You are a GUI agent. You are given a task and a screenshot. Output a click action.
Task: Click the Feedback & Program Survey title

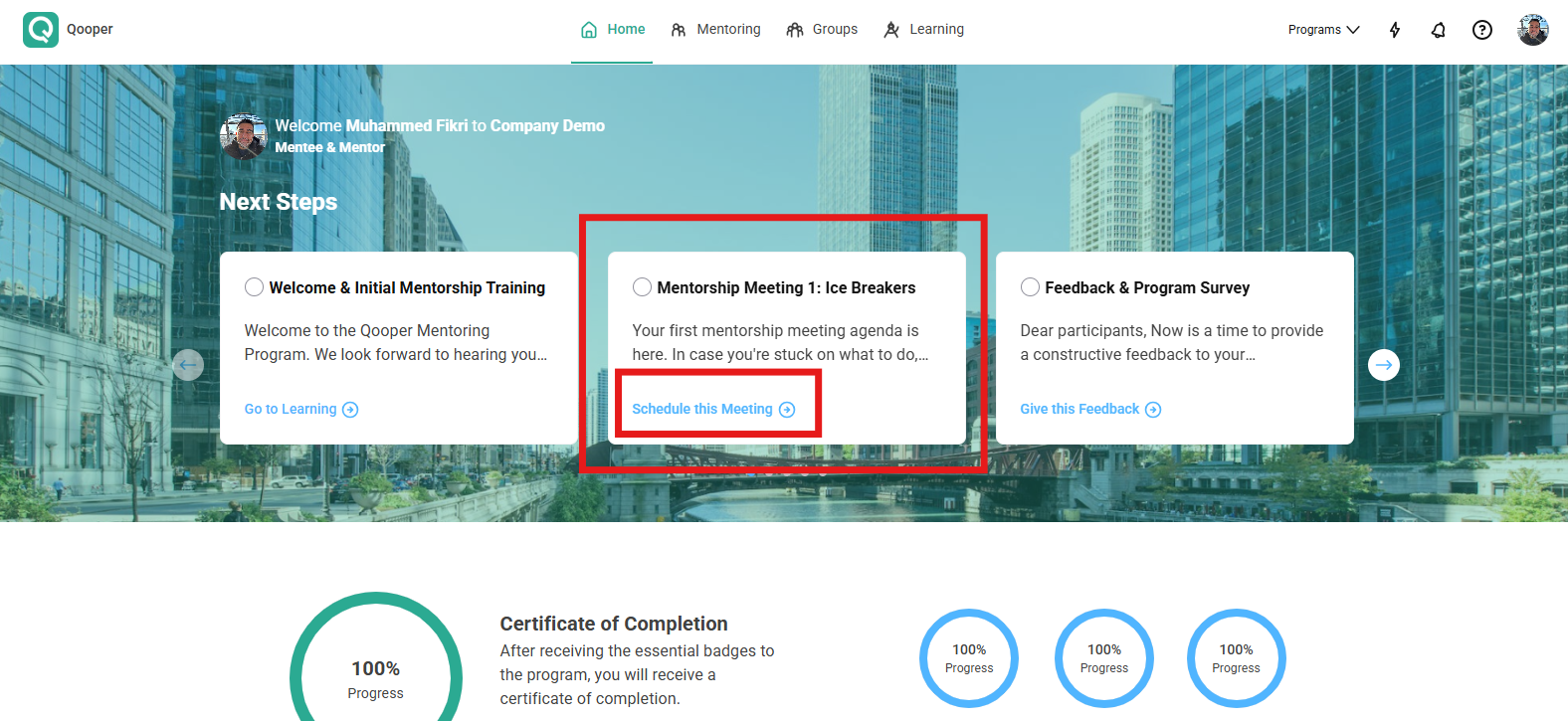click(1147, 287)
